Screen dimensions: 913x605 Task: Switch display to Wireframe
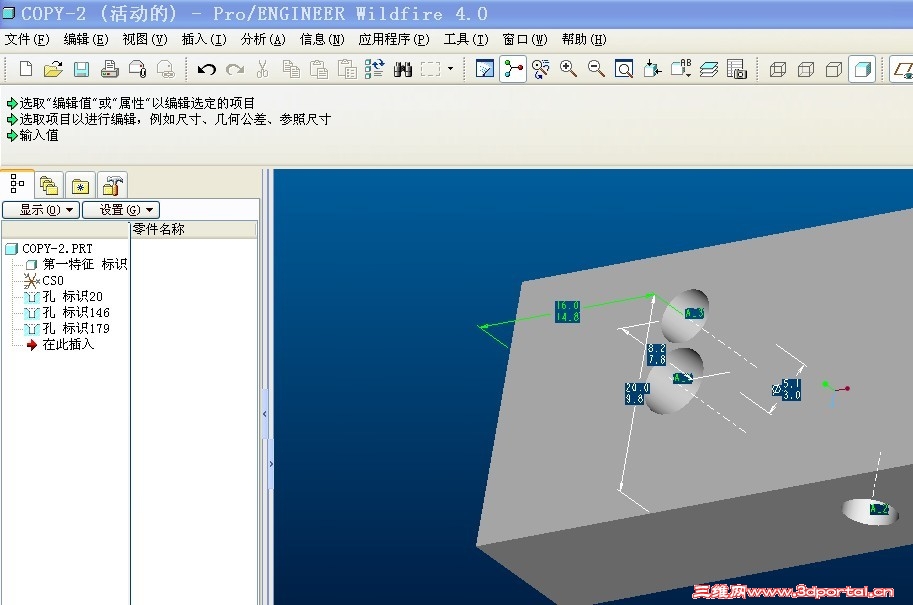(x=778, y=70)
